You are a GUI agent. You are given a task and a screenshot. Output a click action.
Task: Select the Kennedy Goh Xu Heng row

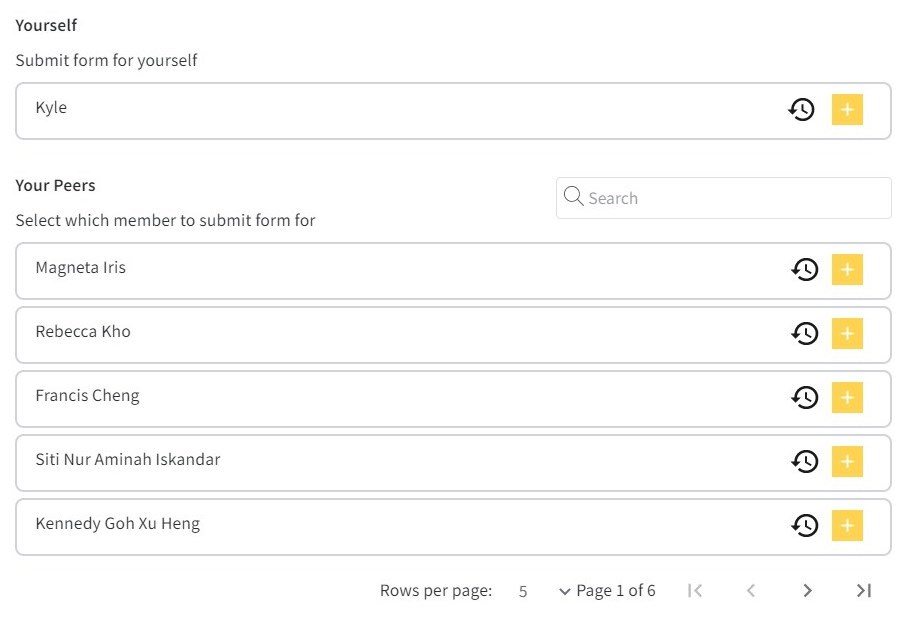click(453, 527)
